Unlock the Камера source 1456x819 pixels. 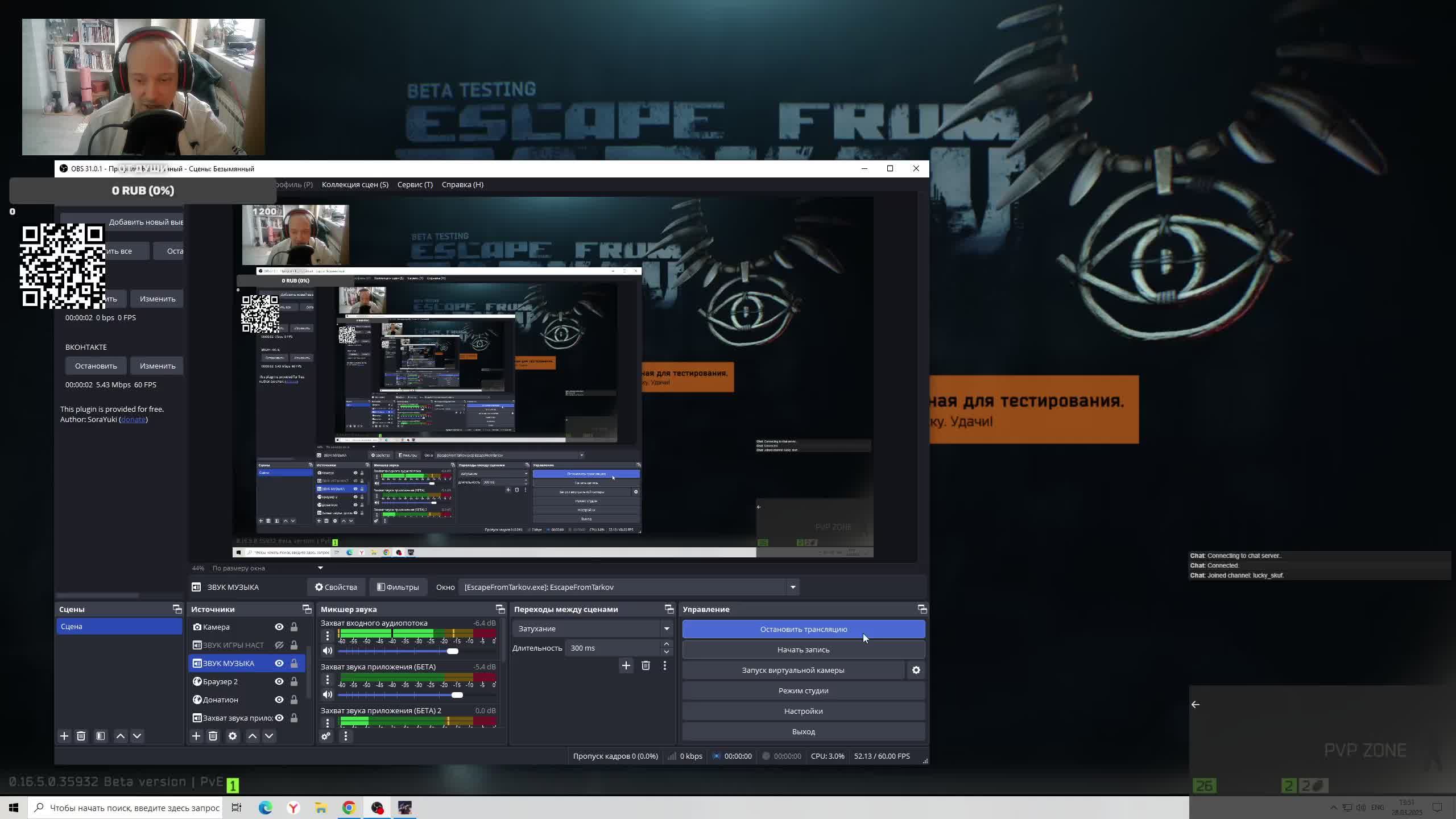294,627
